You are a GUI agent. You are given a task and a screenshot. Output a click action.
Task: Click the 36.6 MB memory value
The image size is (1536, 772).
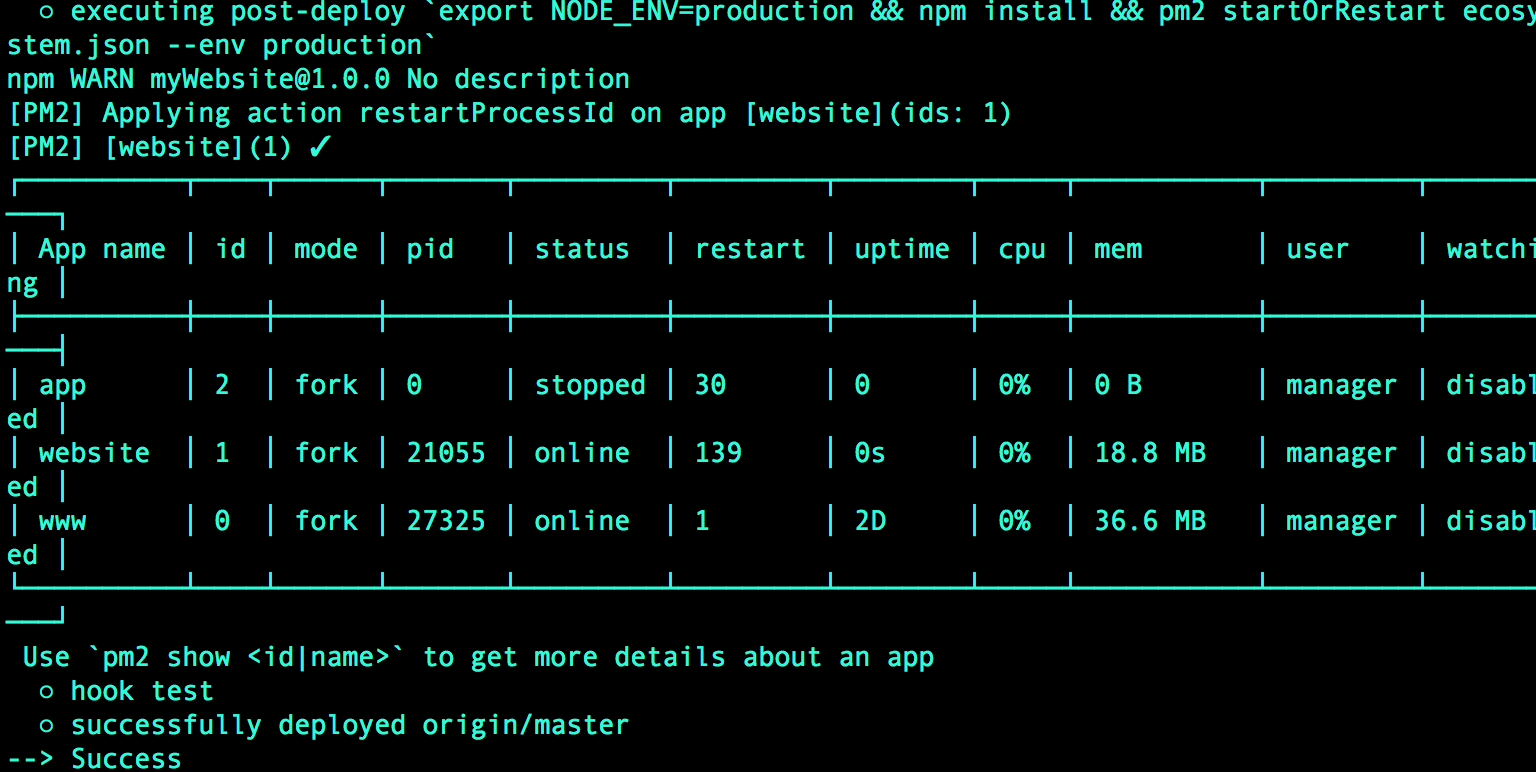pyautogui.click(x=1150, y=520)
